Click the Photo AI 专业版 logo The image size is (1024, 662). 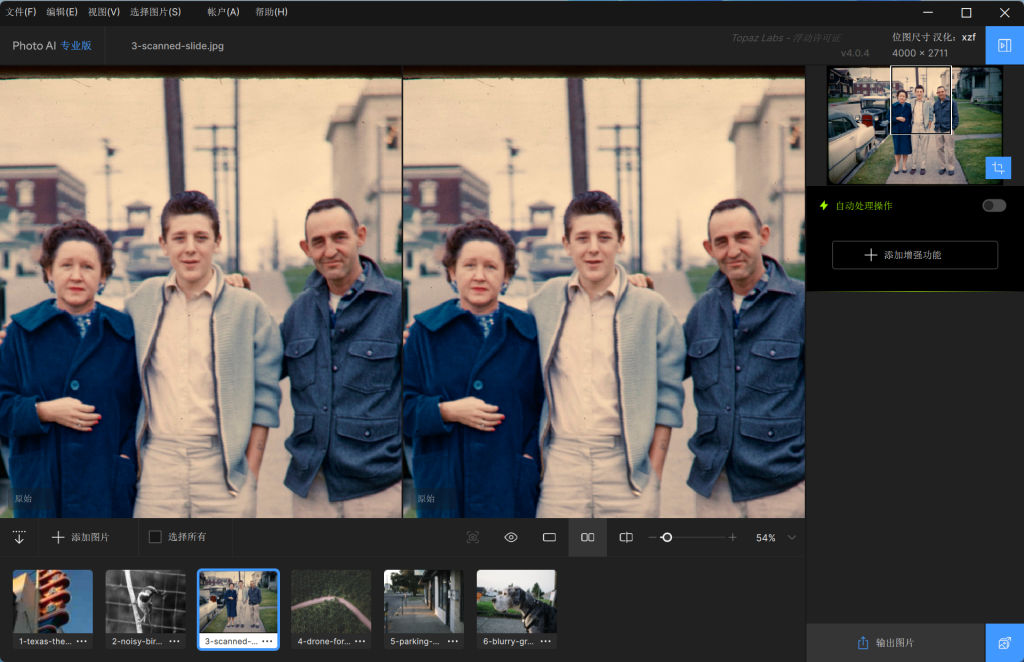click(x=52, y=46)
